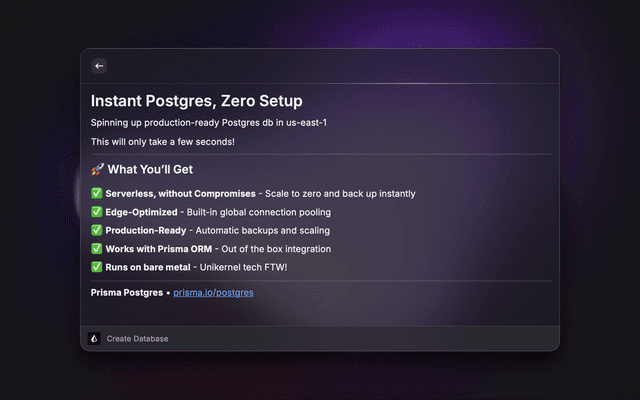This screenshot has height=400, width=640.
Task: Click the Serverless, without Compromises bold text
Action: [180, 194]
